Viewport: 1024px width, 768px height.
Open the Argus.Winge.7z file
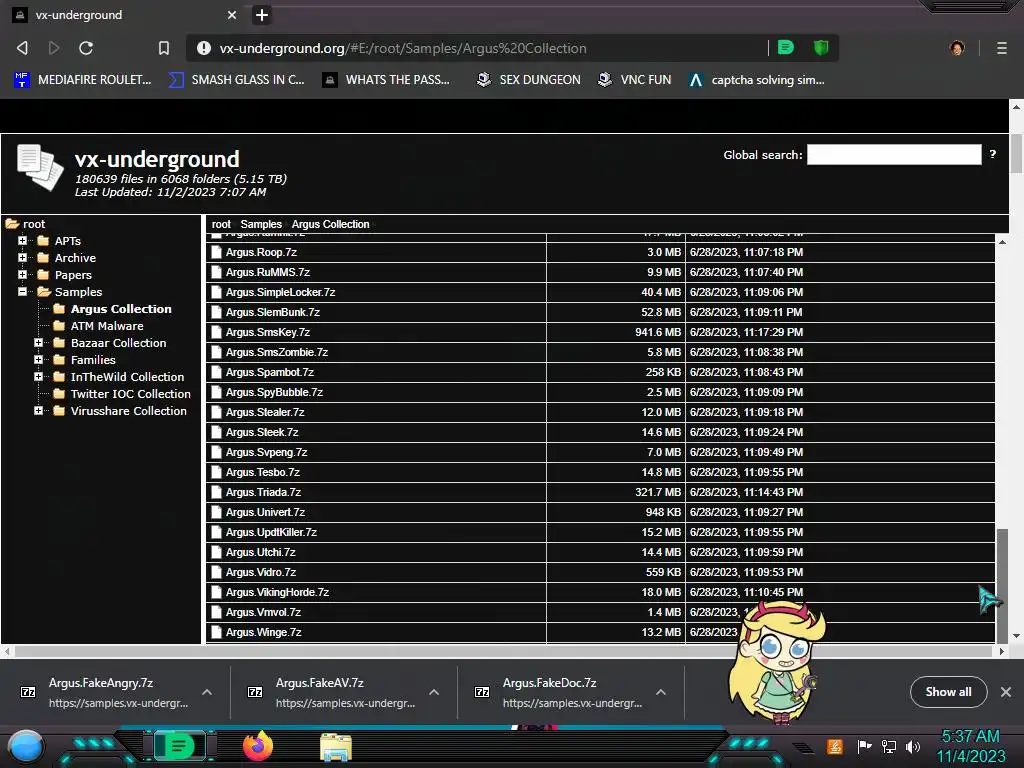[x=264, y=632]
